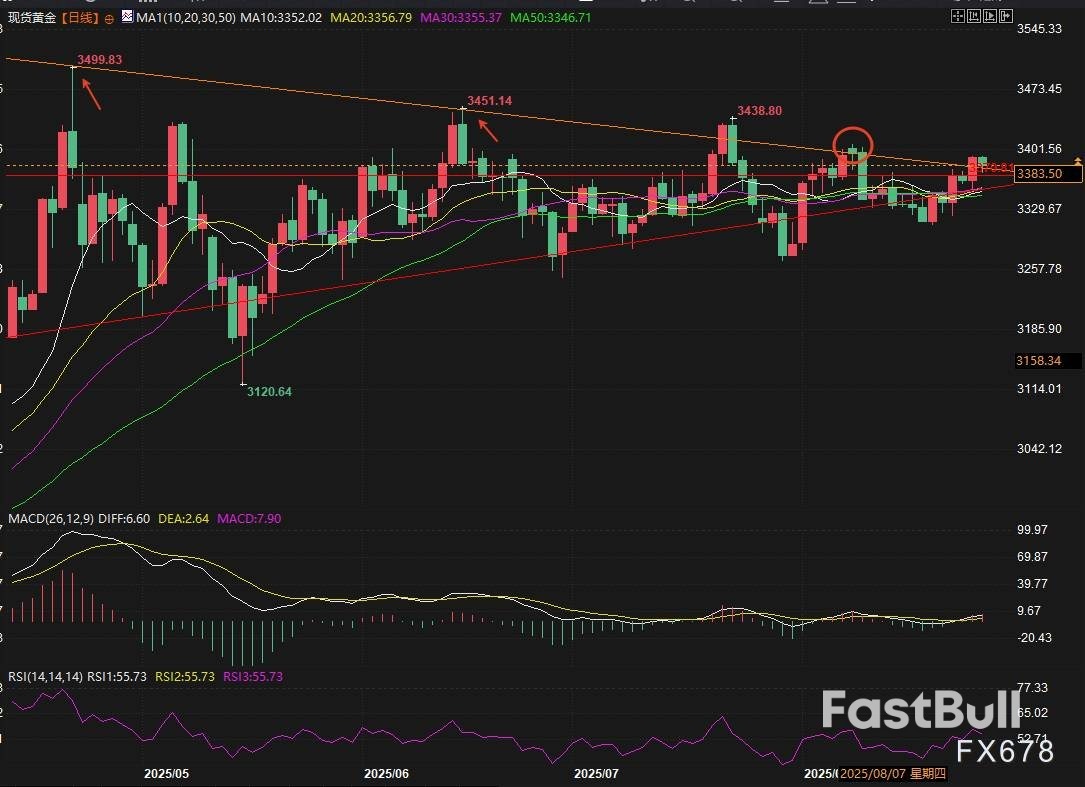The width and height of the screenshot is (1085, 787).
Task: Click the last chart layout icon at top right
Action: 1007,17
